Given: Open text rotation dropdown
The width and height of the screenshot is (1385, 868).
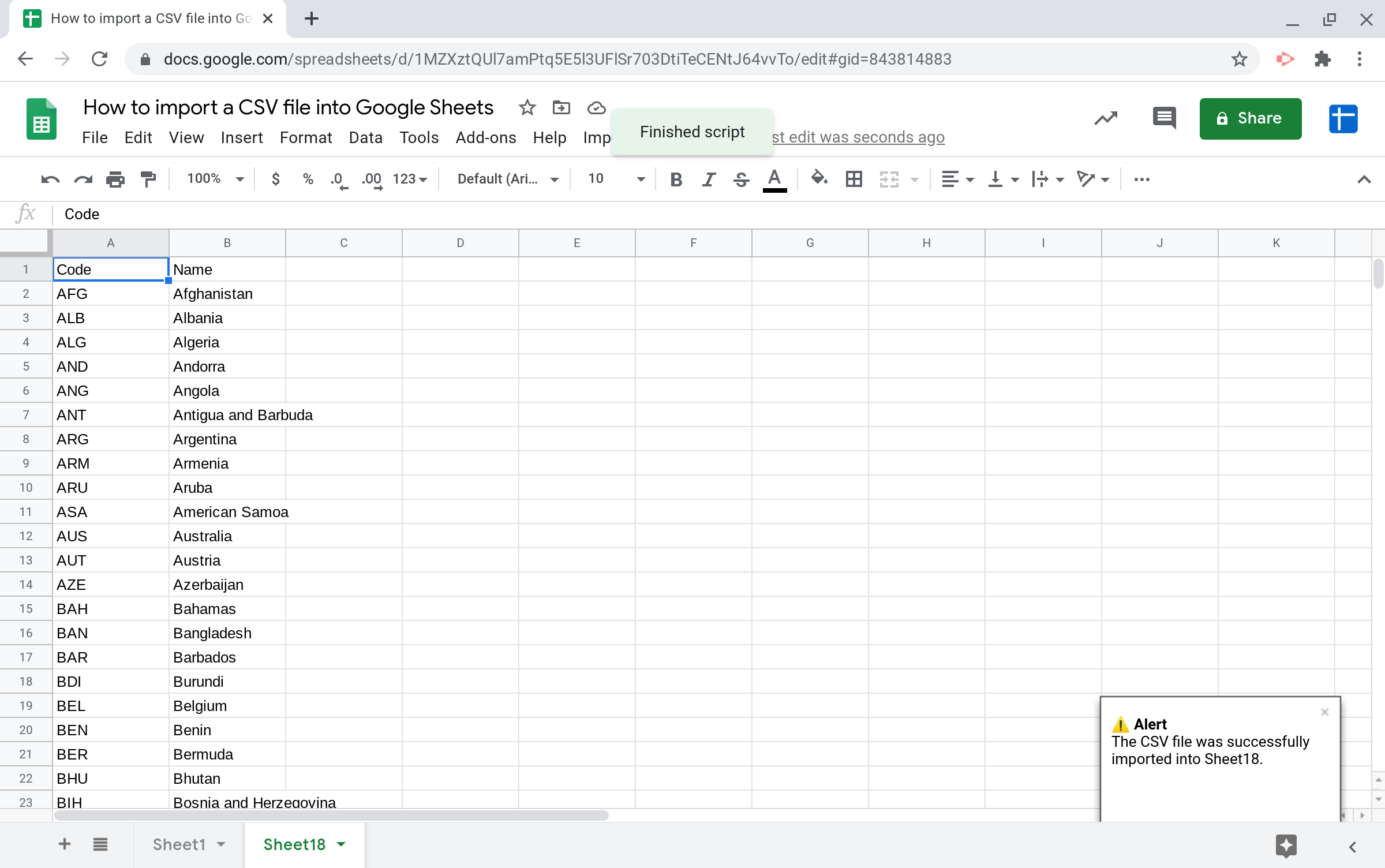Looking at the screenshot, I should click(1093, 179).
